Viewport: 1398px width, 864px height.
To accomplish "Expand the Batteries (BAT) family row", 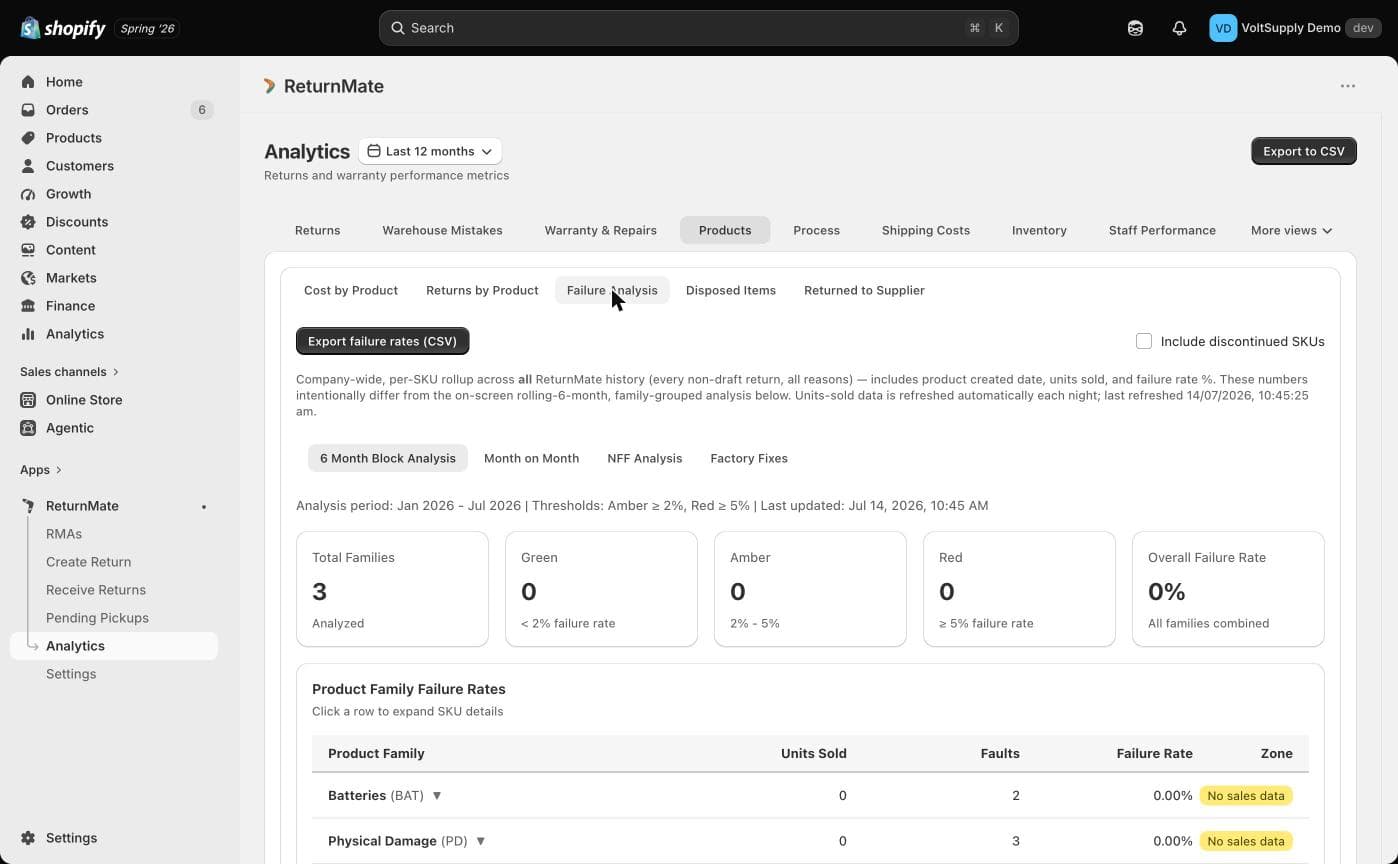I will pos(810,796).
